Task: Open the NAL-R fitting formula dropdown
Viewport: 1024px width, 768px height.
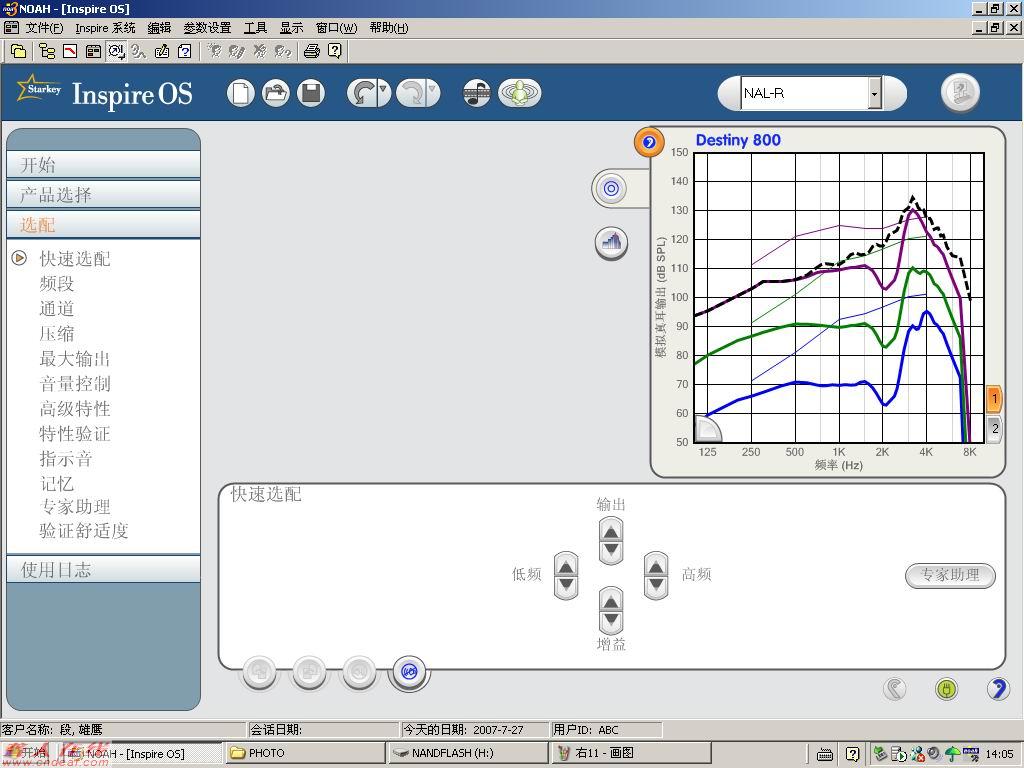Action: click(x=874, y=93)
